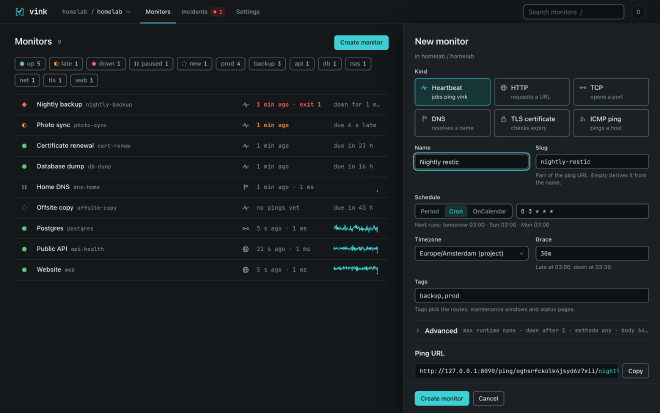Viewport: 660px width, 413px height.
Task: Click the Public API latency sparkline
Action: tap(356, 249)
